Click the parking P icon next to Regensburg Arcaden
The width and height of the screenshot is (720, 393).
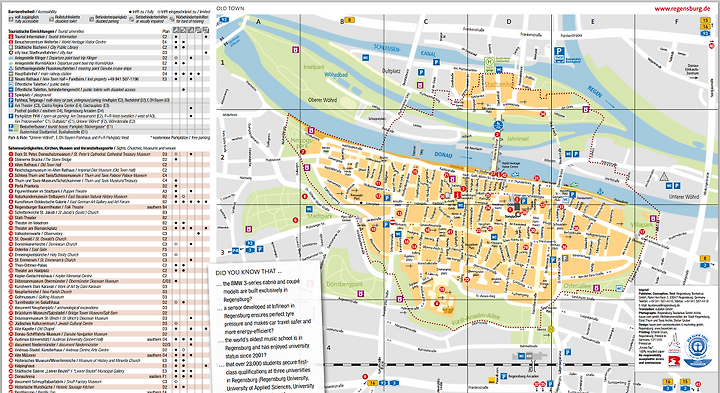(504, 376)
